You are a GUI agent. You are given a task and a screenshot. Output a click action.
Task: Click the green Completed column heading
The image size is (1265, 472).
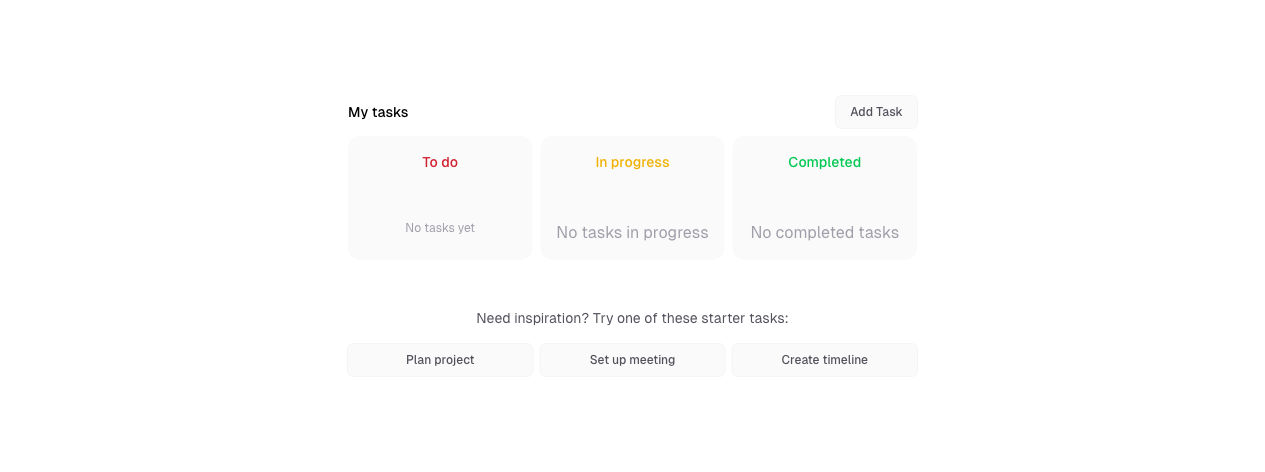pyautogui.click(x=824, y=162)
